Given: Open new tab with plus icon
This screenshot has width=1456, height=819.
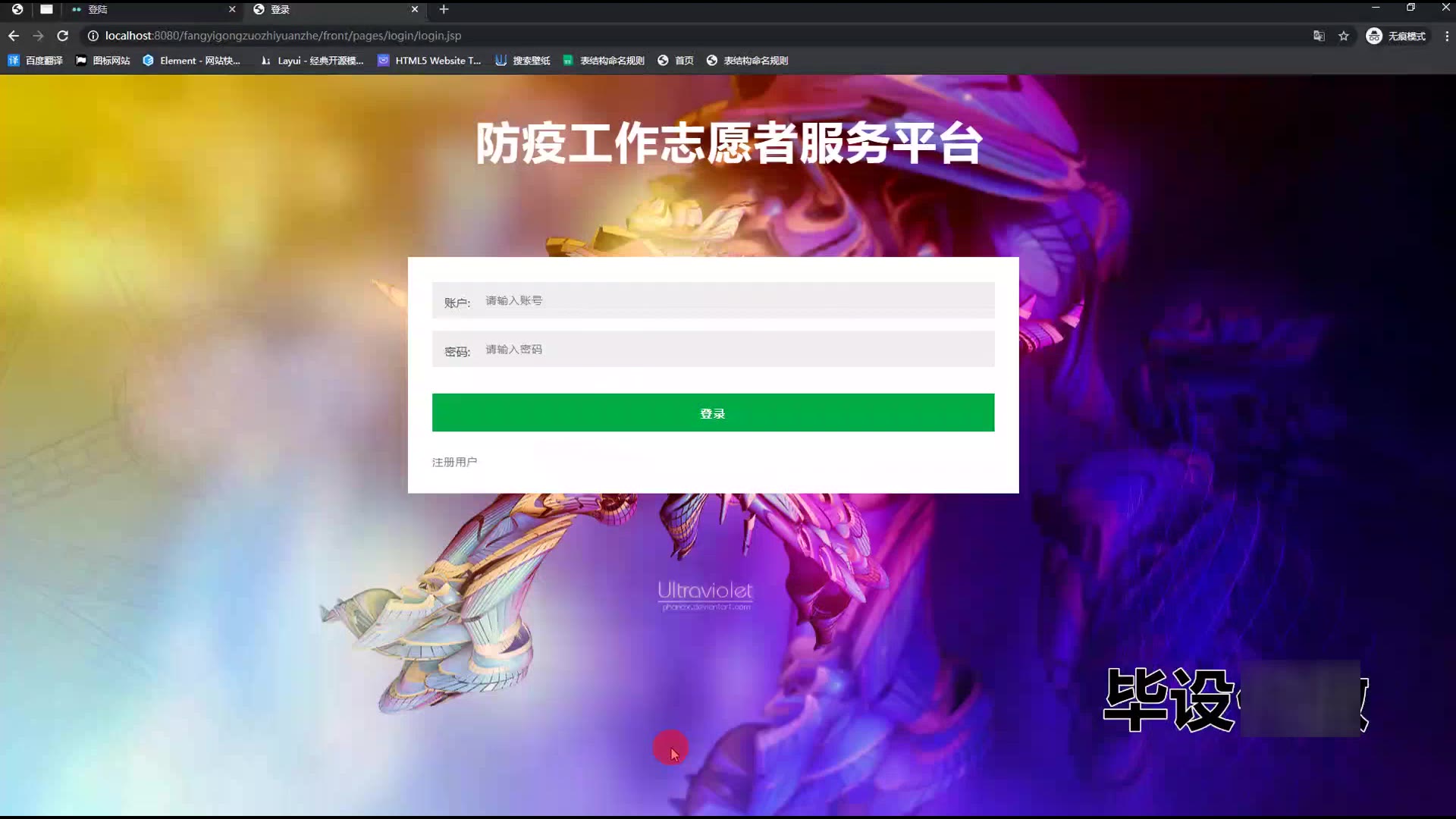Looking at the screenshot, I should point(444,9).
